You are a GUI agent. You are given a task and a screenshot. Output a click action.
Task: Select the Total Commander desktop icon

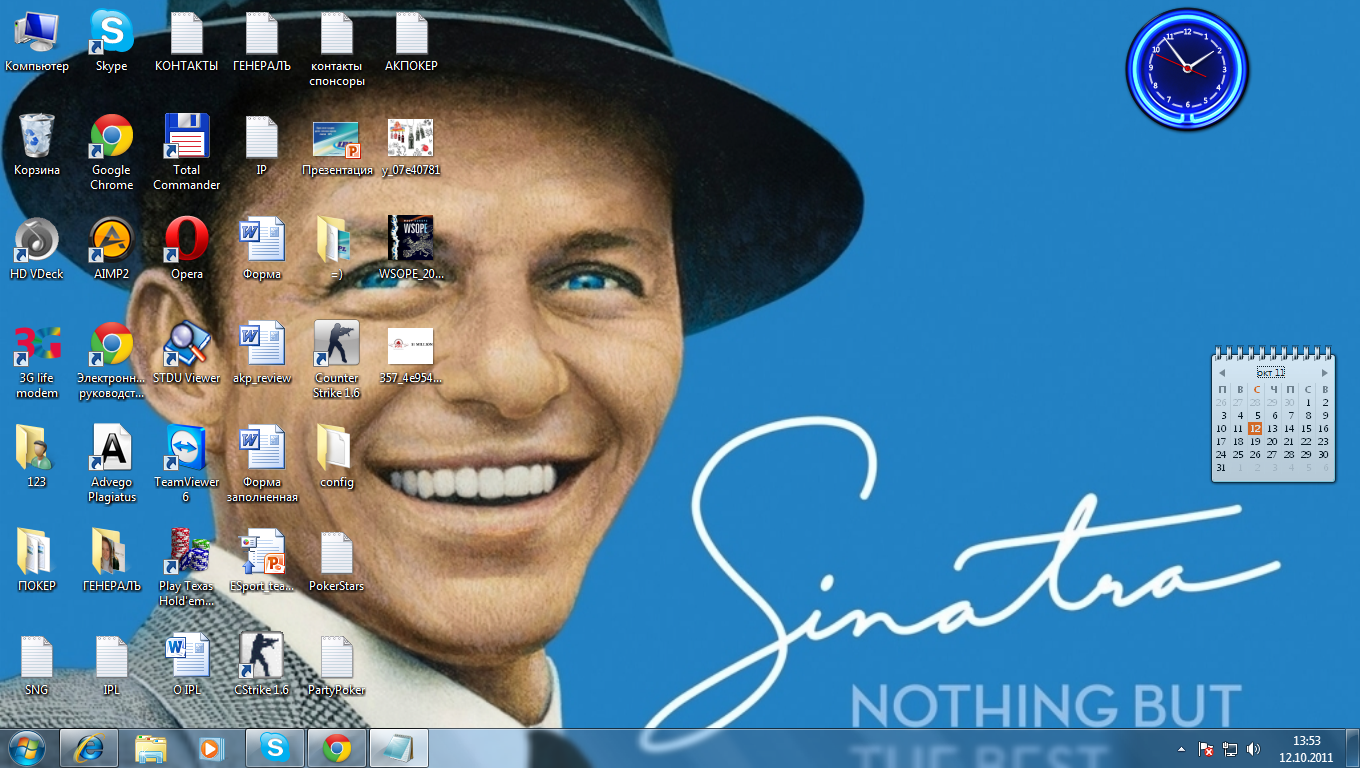pos(186,137)
